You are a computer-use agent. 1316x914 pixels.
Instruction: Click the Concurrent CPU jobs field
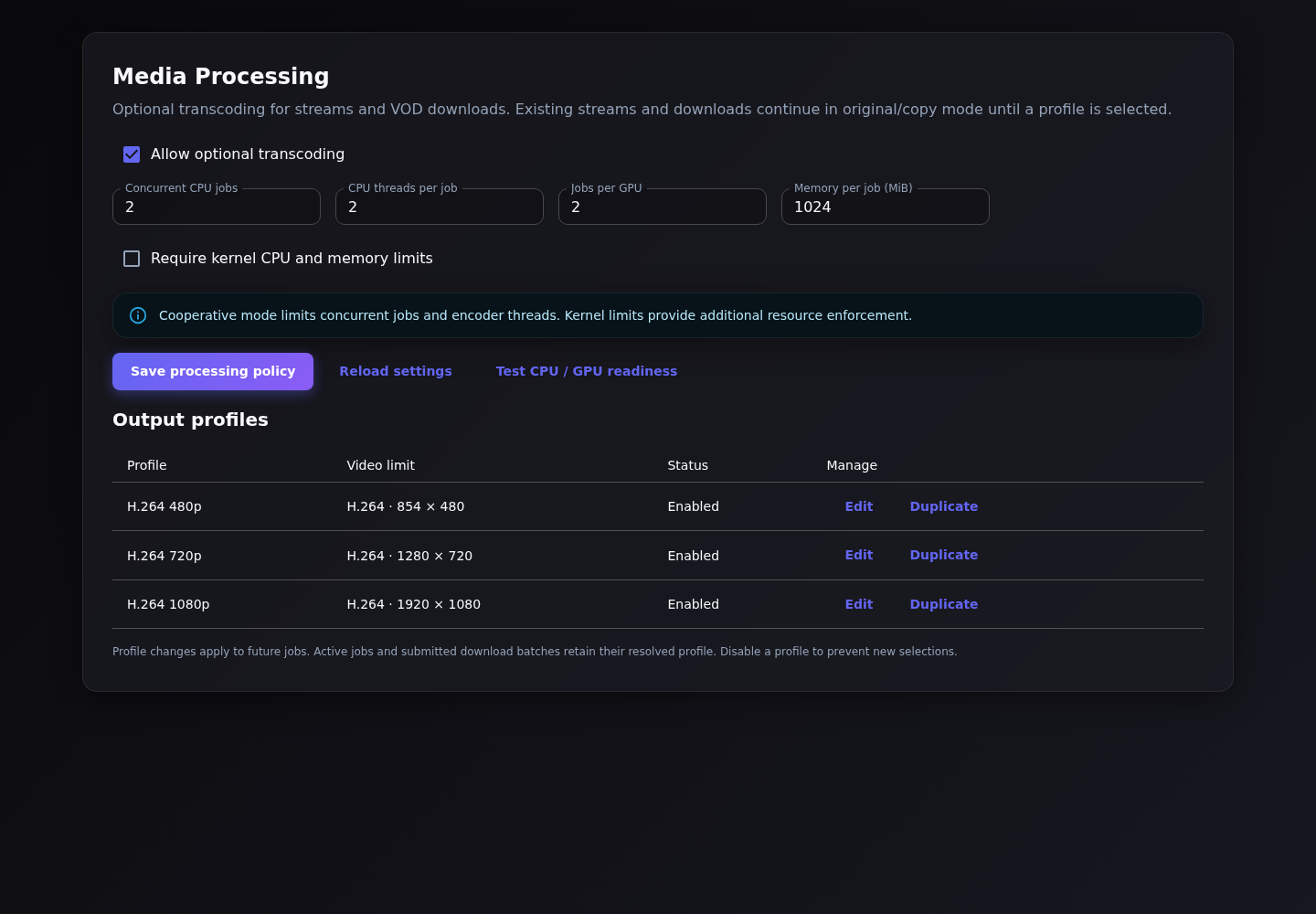pyautogui.click(x=217, y=207)
